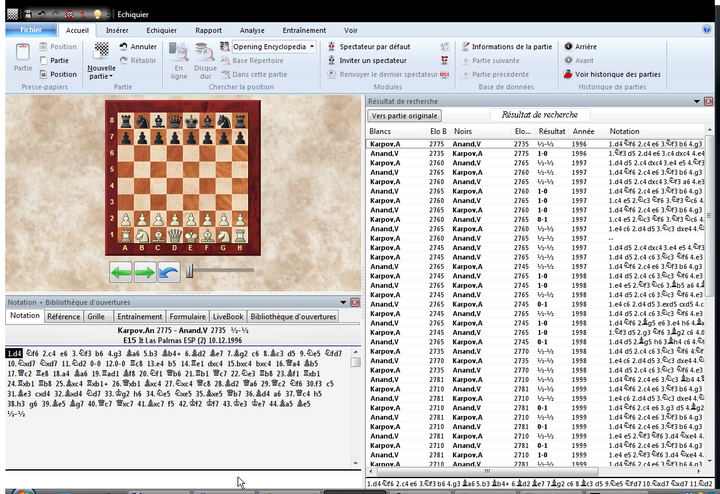Open the Voir ribbon tab
Image resolution: width=720 pixels, height=494 pixels.
350,30
